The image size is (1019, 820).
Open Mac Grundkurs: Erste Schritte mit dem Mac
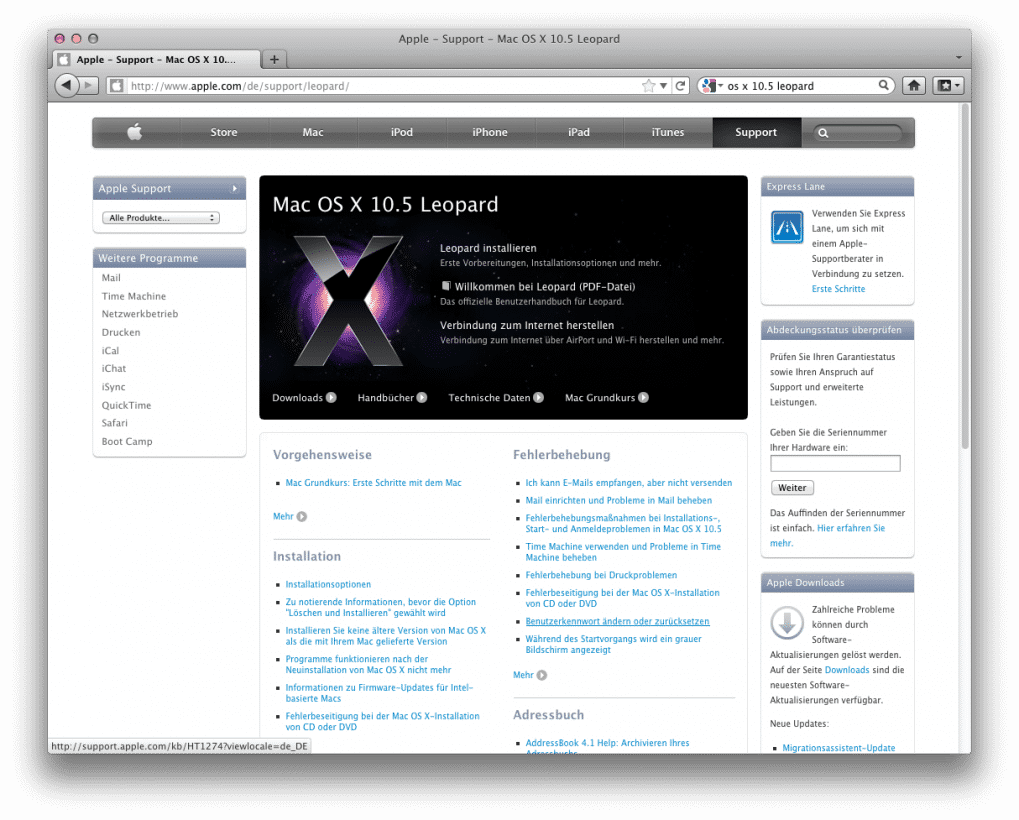click(374, 483)
